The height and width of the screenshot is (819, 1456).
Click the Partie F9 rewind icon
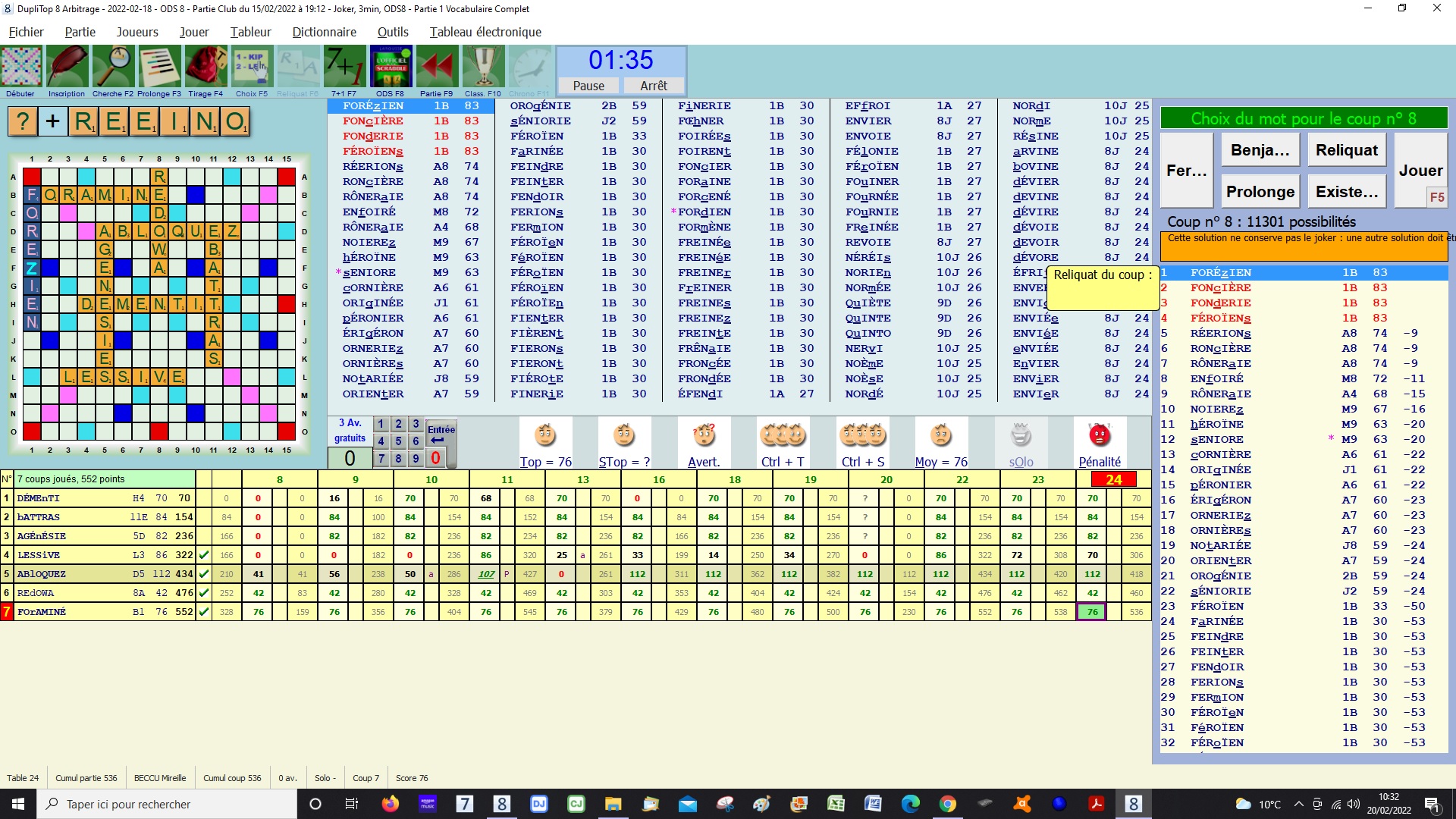436,67
